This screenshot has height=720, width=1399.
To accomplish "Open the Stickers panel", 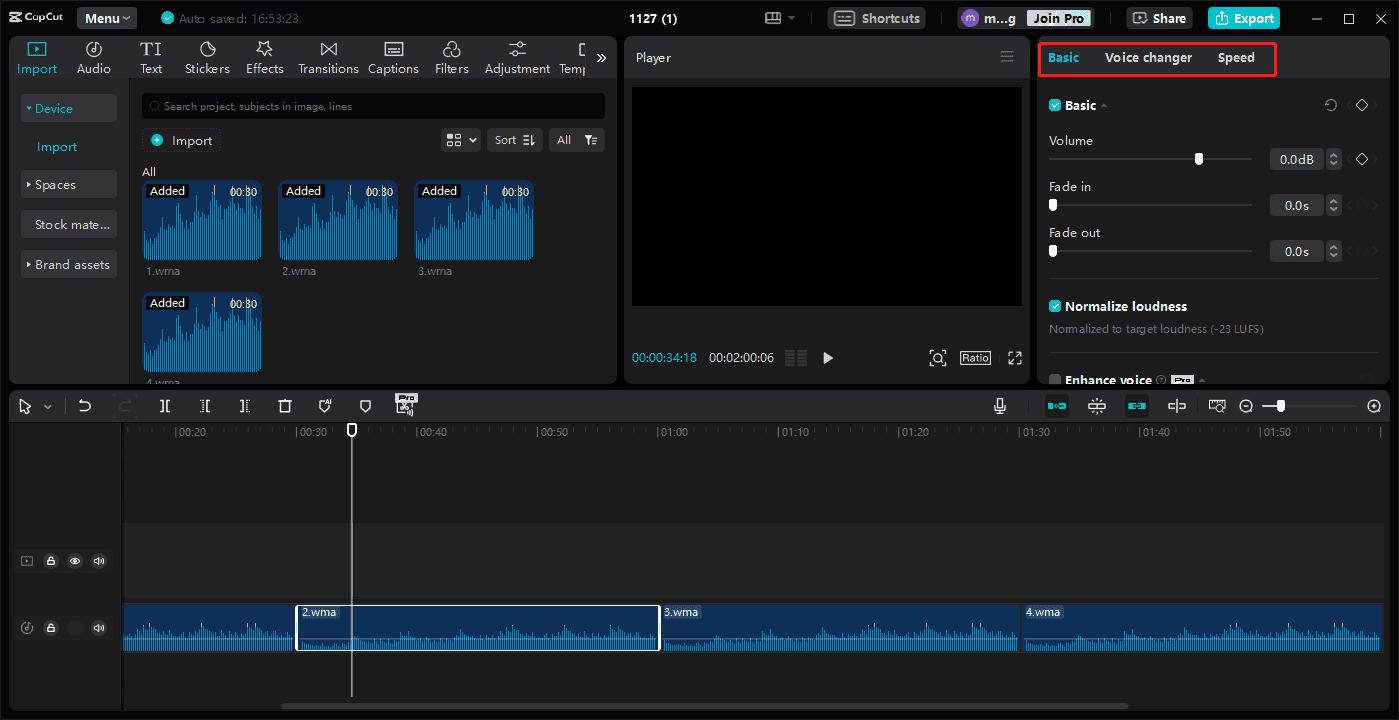I will 207,56.
